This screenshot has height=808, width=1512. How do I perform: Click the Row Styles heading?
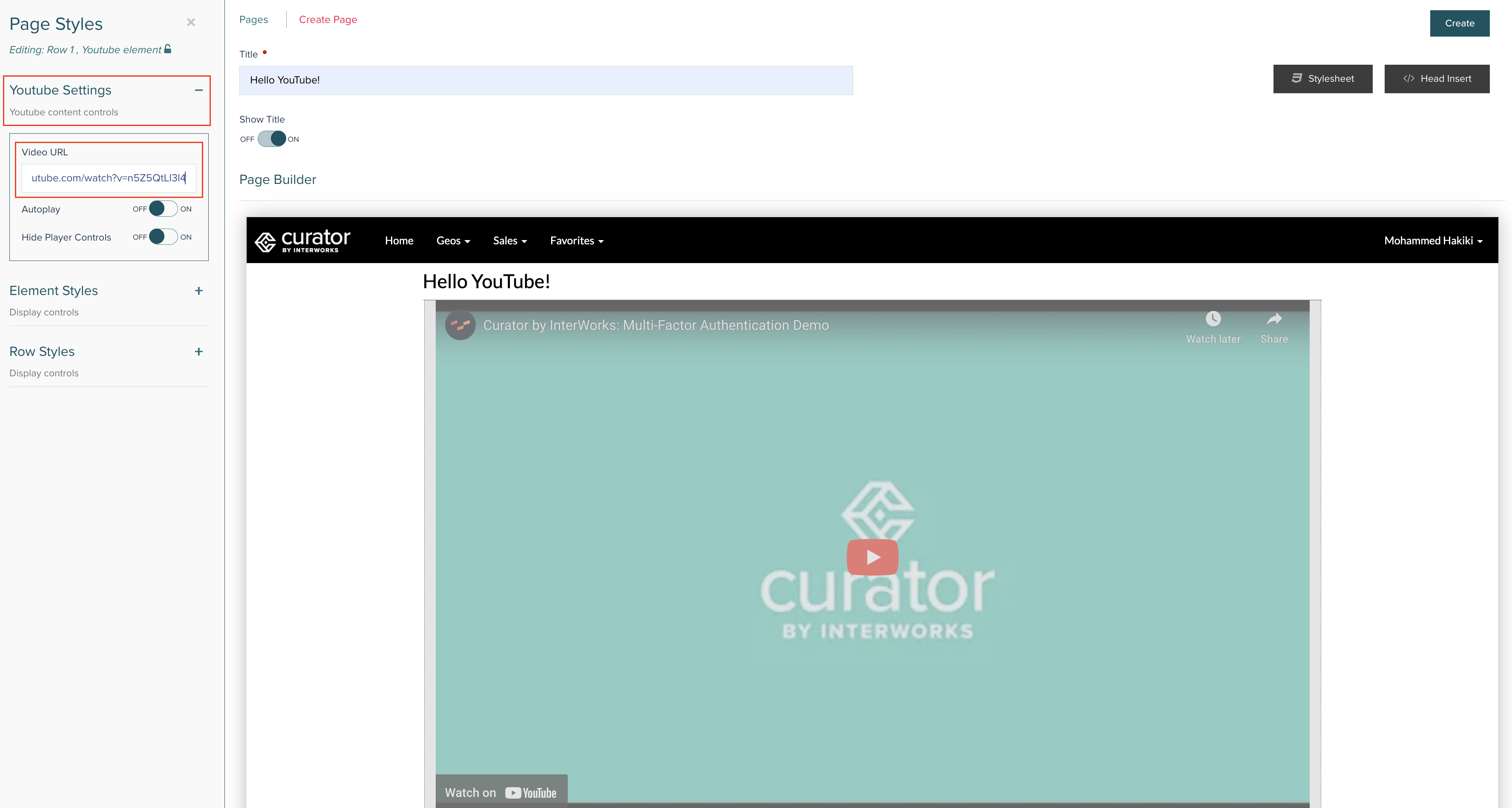42,352
